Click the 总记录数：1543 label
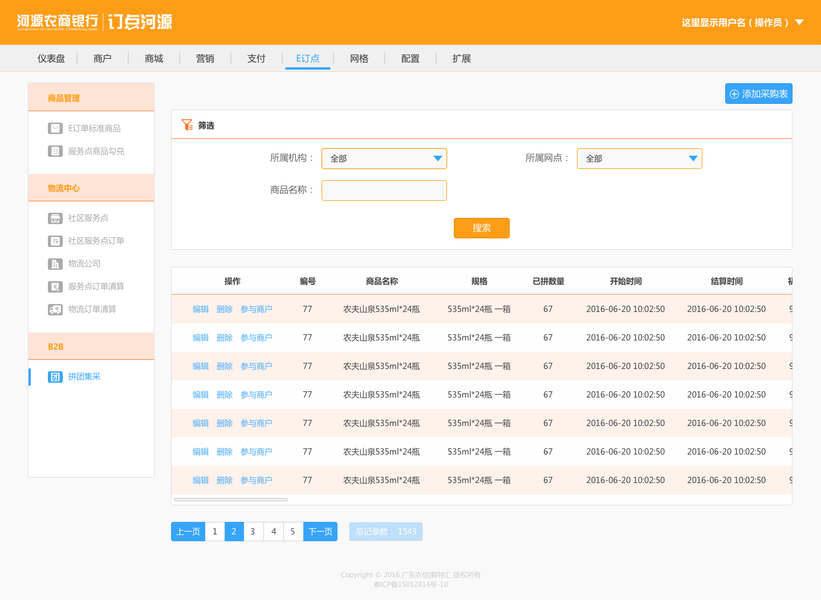 pos(386,531)
